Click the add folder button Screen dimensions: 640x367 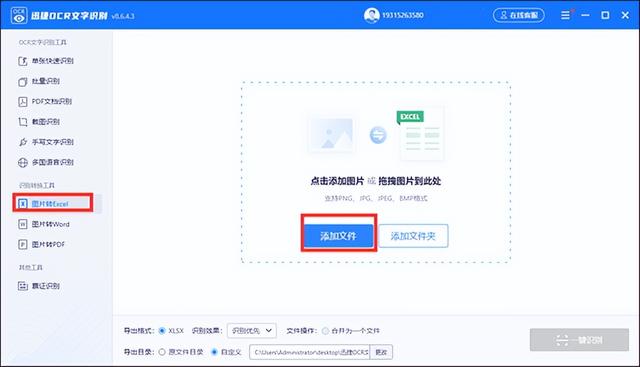(413, 236)
